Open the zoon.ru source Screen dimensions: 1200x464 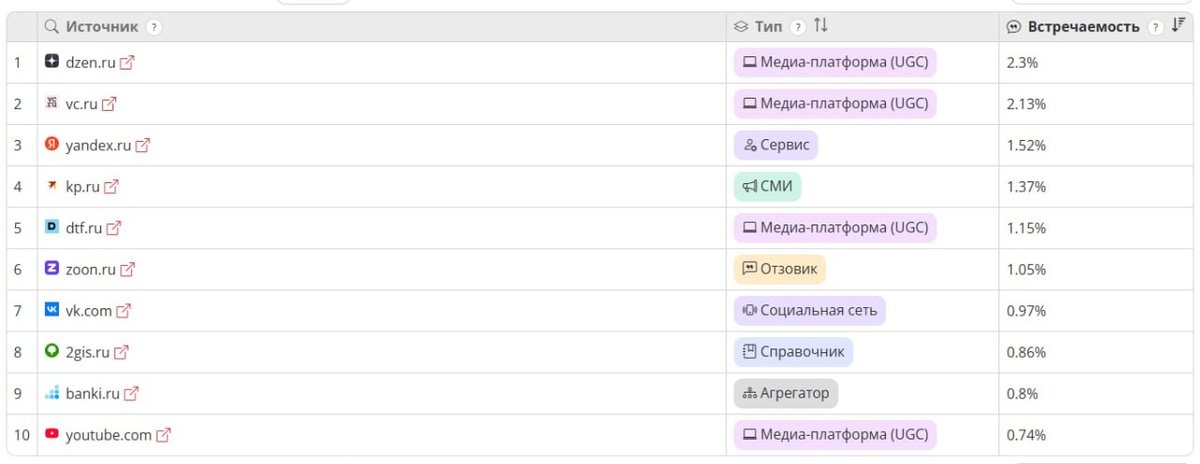[90, 269]
